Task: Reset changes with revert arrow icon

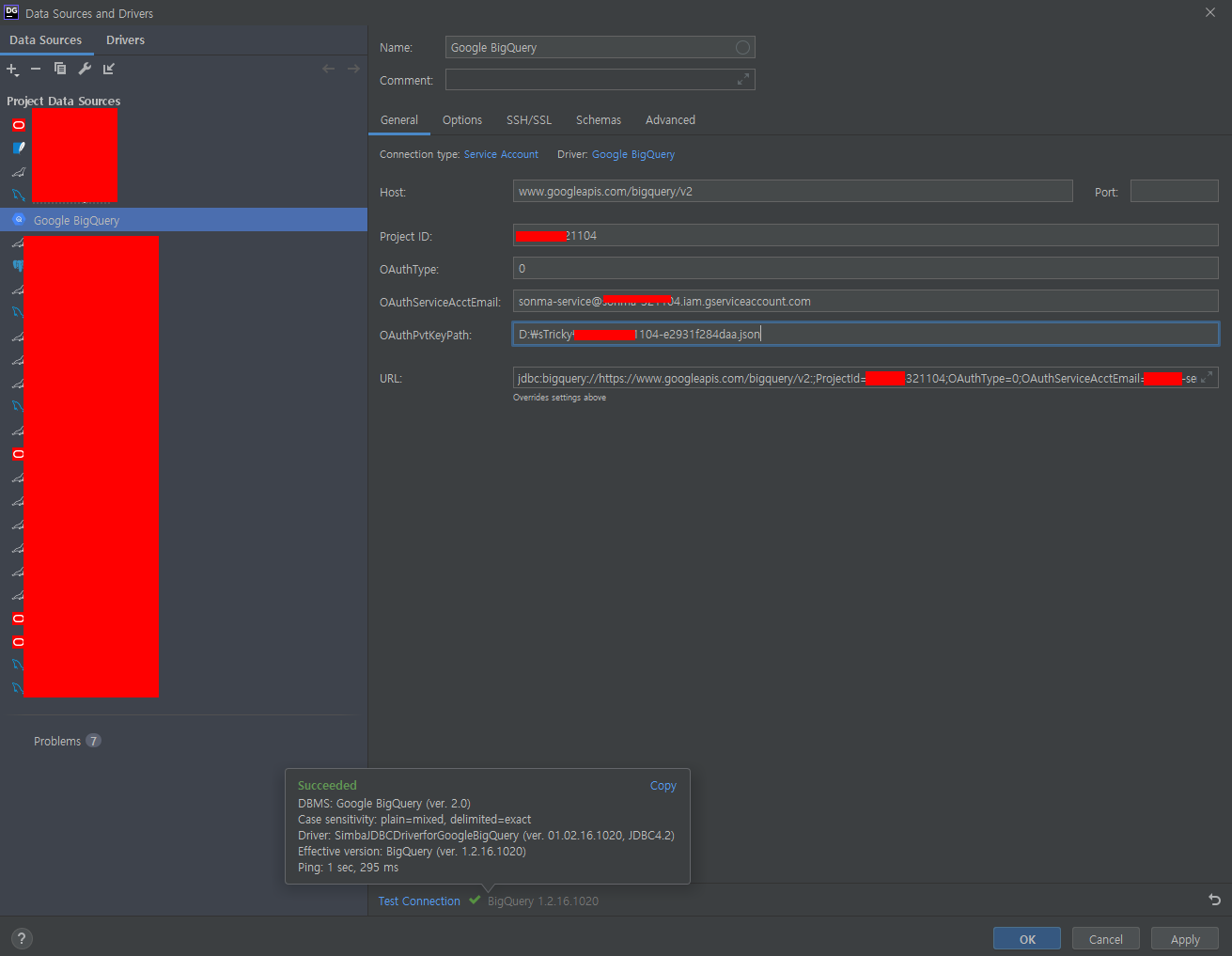Action: (x=1214, y=900)
